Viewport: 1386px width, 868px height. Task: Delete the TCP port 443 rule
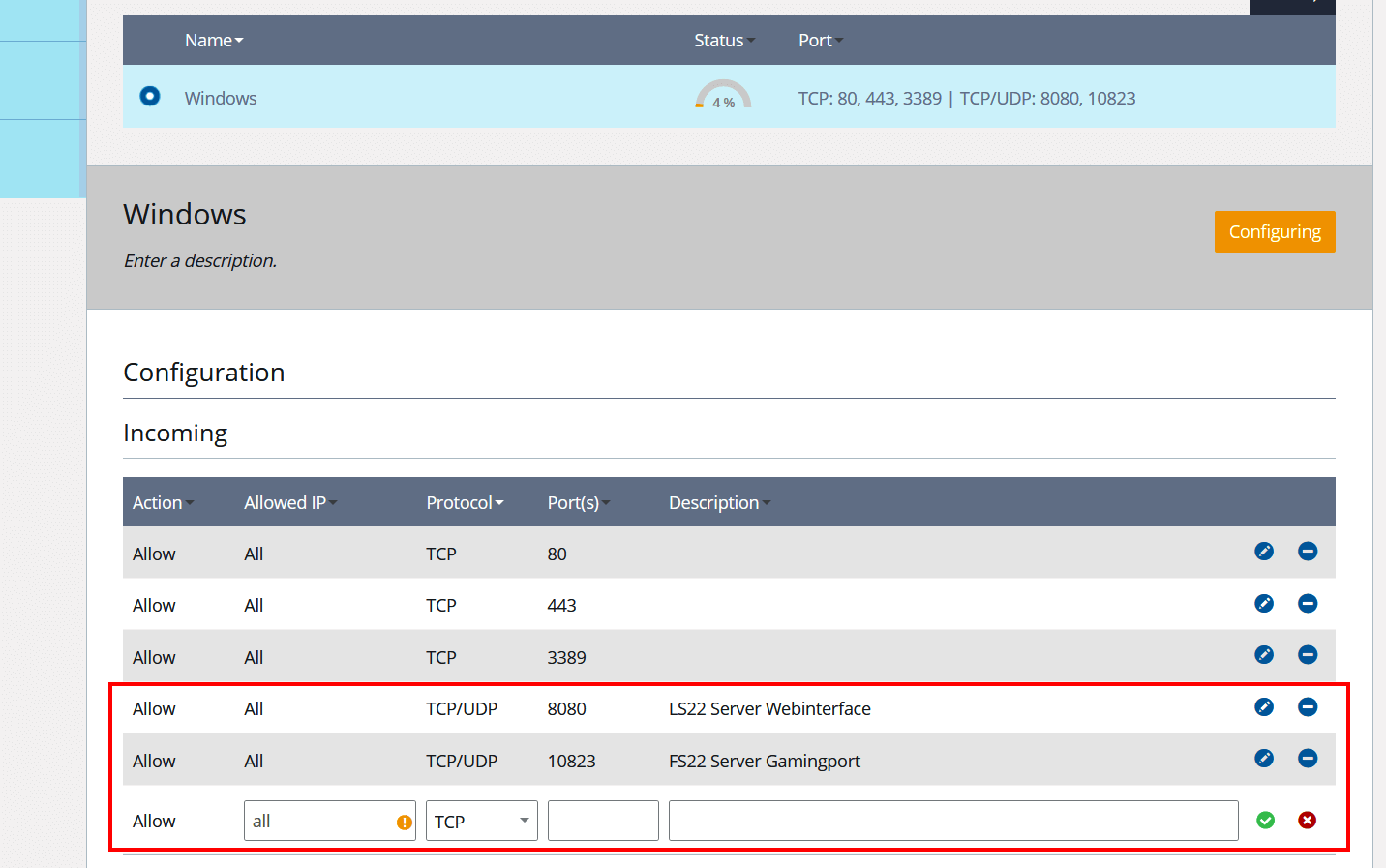[x=1308, y=603]
